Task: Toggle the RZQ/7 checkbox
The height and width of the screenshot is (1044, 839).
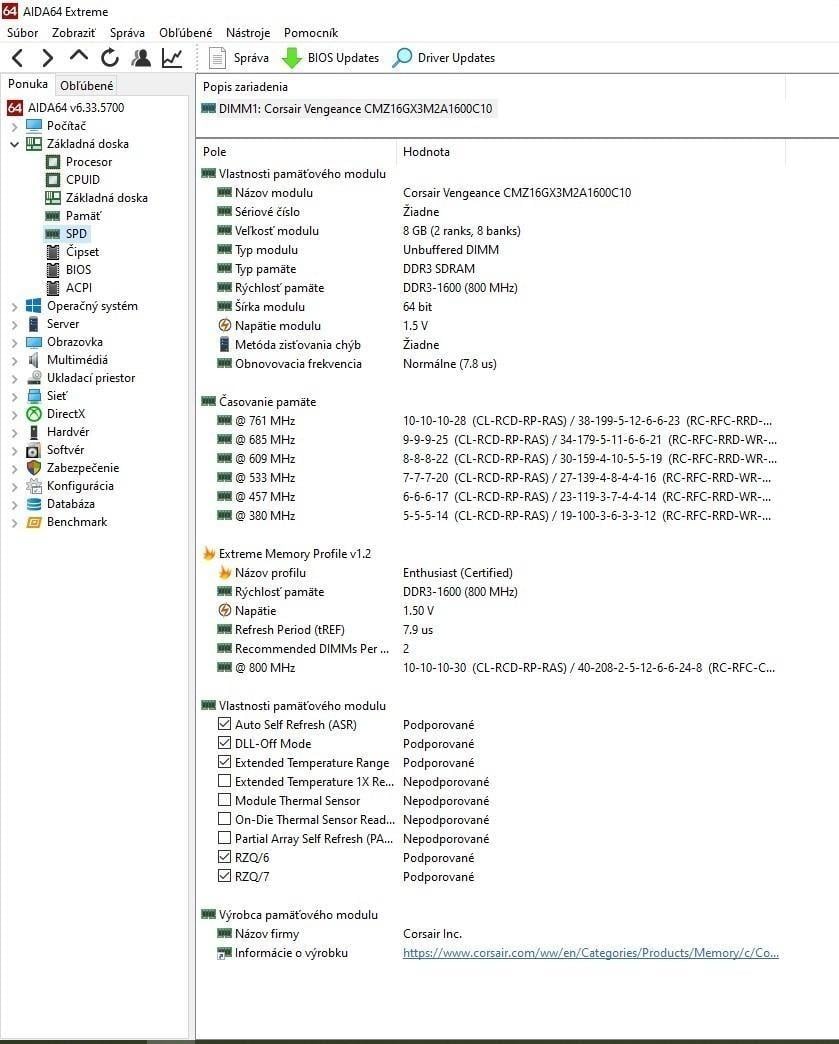Action: tap(224, 876)
